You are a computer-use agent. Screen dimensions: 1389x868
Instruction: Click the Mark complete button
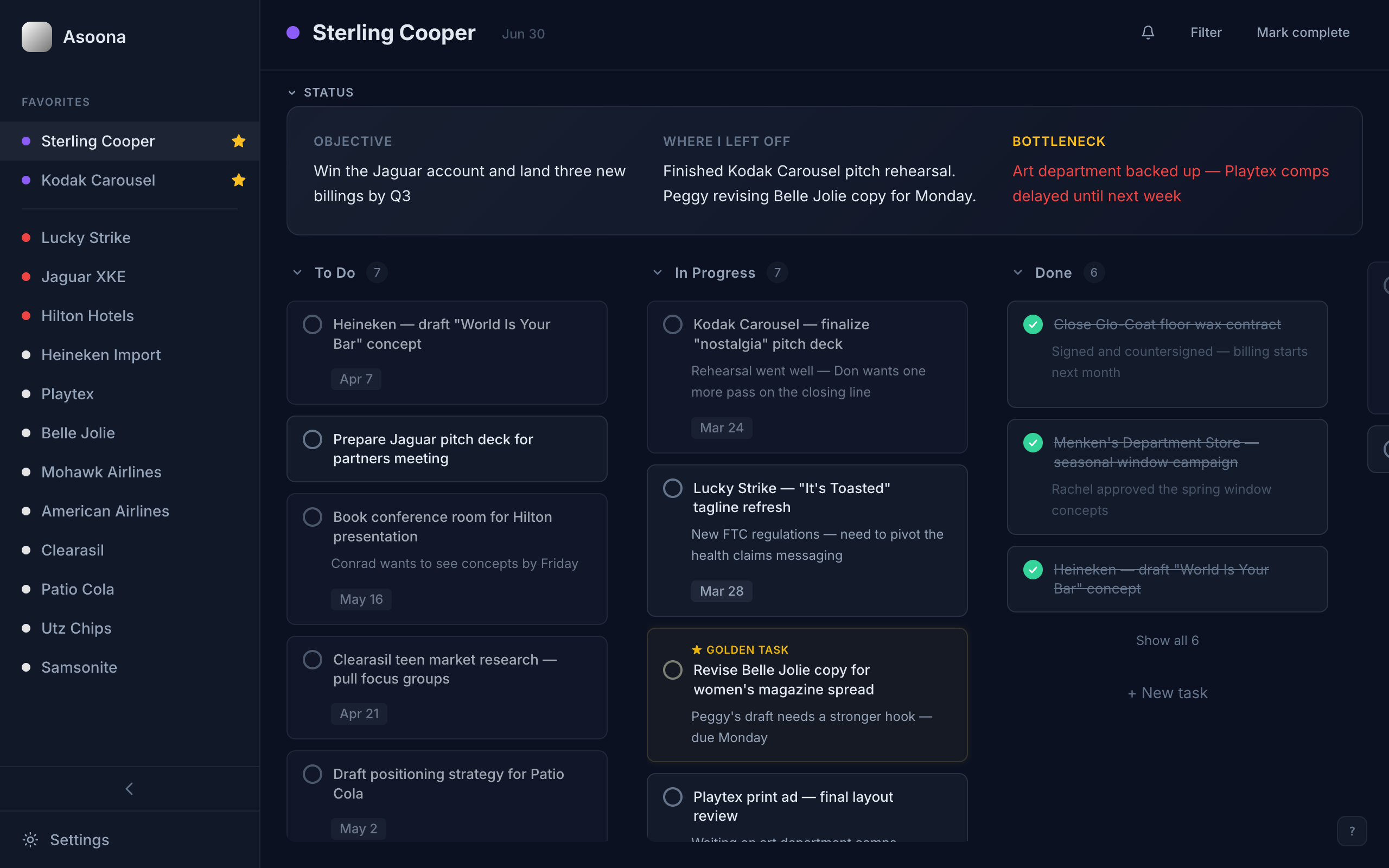1303,32
